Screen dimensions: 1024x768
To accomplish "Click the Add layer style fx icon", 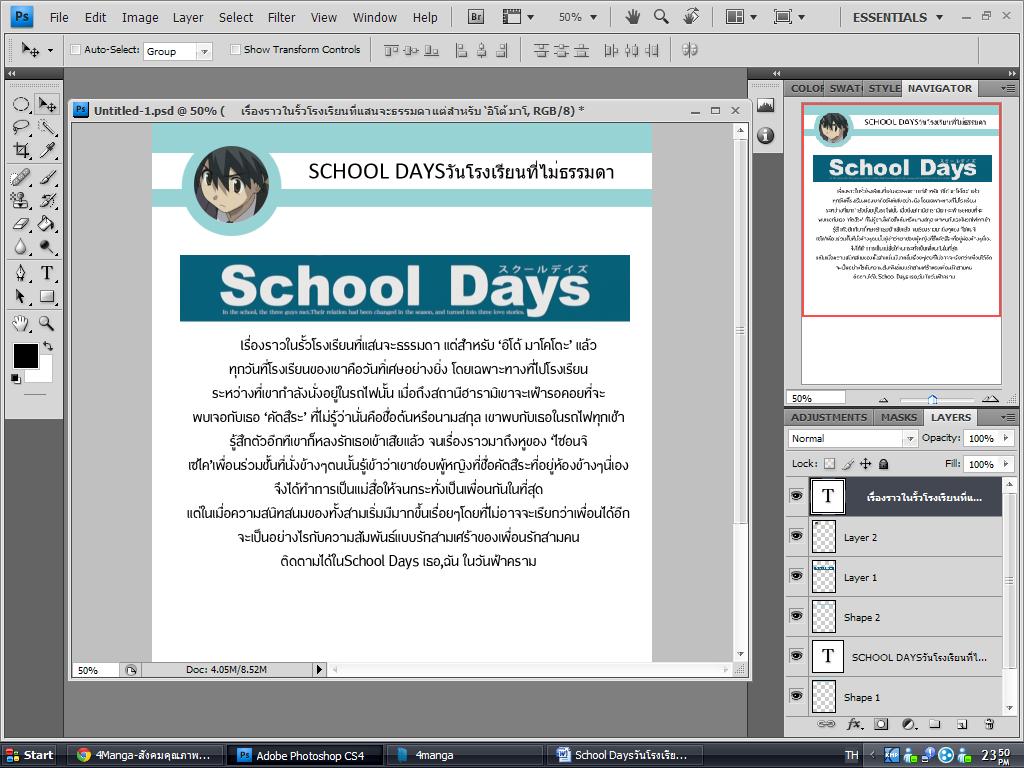I will [x=854, y=724].
